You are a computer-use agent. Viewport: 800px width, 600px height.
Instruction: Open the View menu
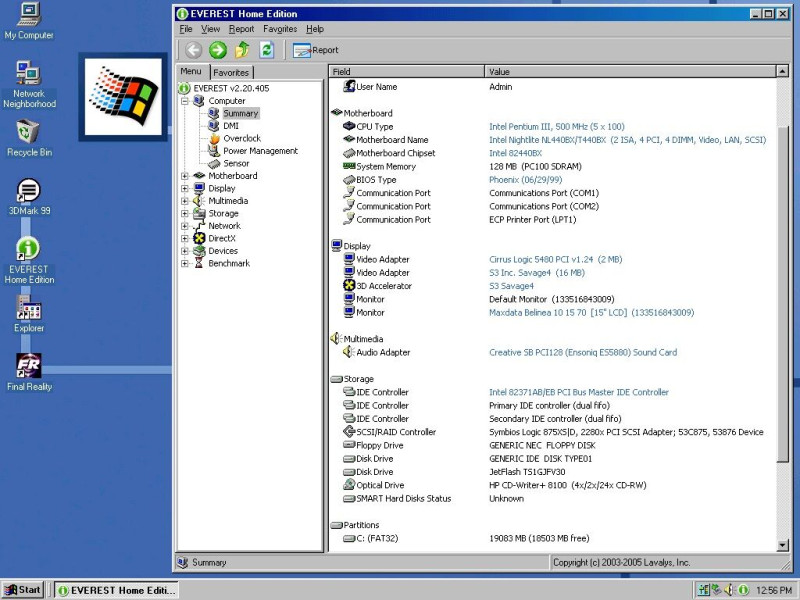point(210,29)
